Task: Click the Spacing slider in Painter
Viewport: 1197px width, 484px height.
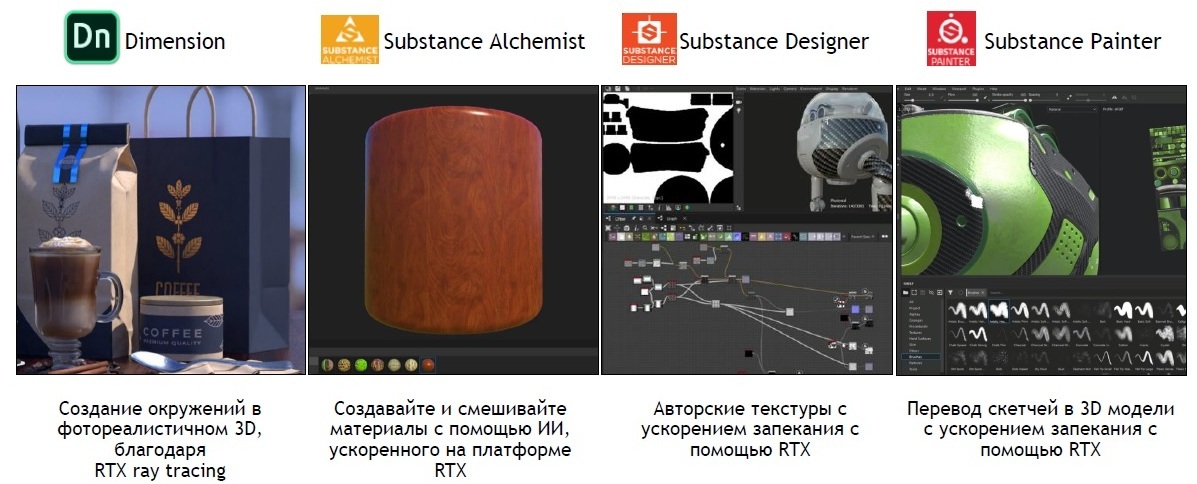Action: (x=1044, y=101)
